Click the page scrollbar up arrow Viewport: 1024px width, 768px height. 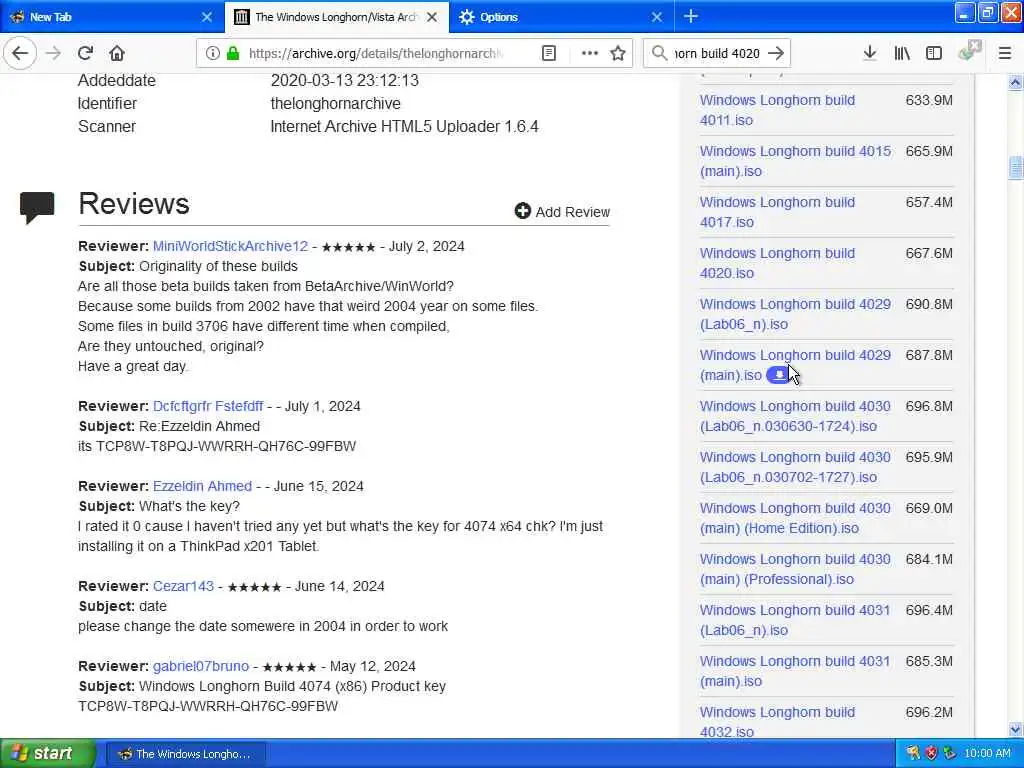(1015, 82)
